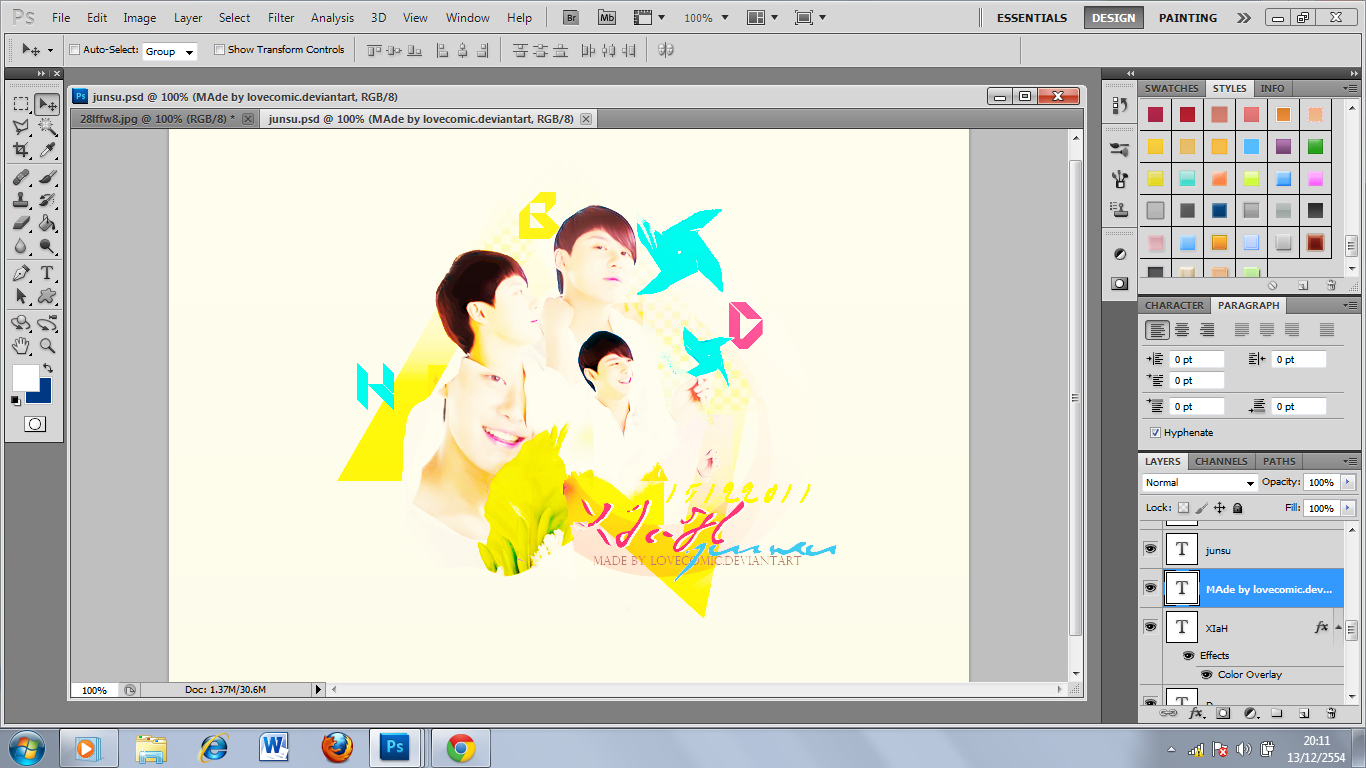Hide the Effects of the XIaH layer
This screenshot has height=768, width=1366.
coord(1188,656)
